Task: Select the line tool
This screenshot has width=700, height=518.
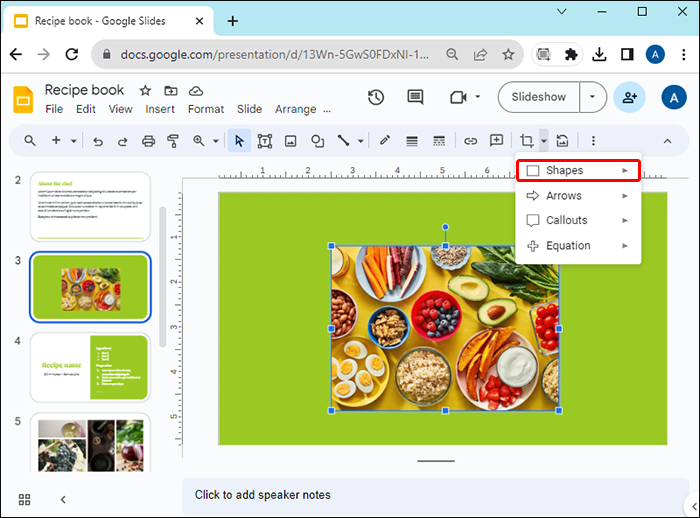Action: pos(343,141)
